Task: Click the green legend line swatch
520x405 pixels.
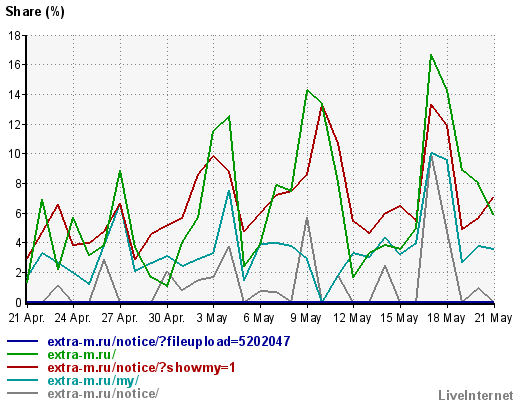Action: coord(23,354)
